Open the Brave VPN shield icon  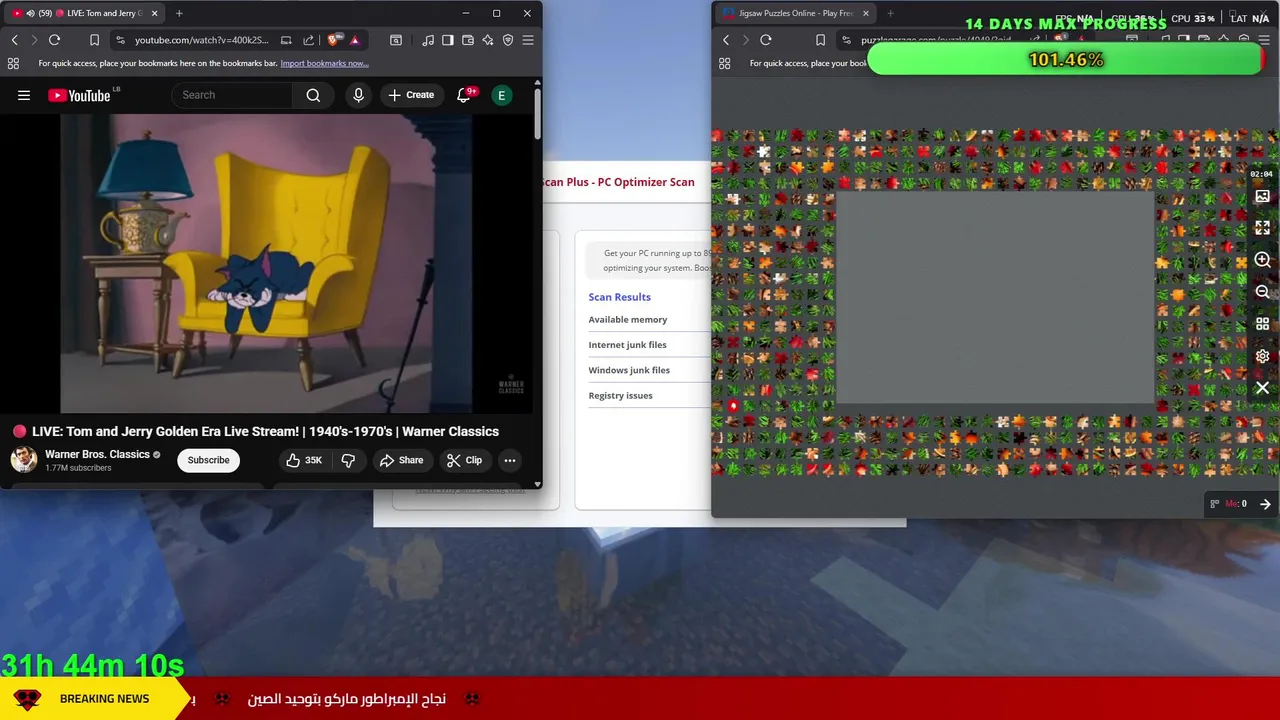click(508, 40)
